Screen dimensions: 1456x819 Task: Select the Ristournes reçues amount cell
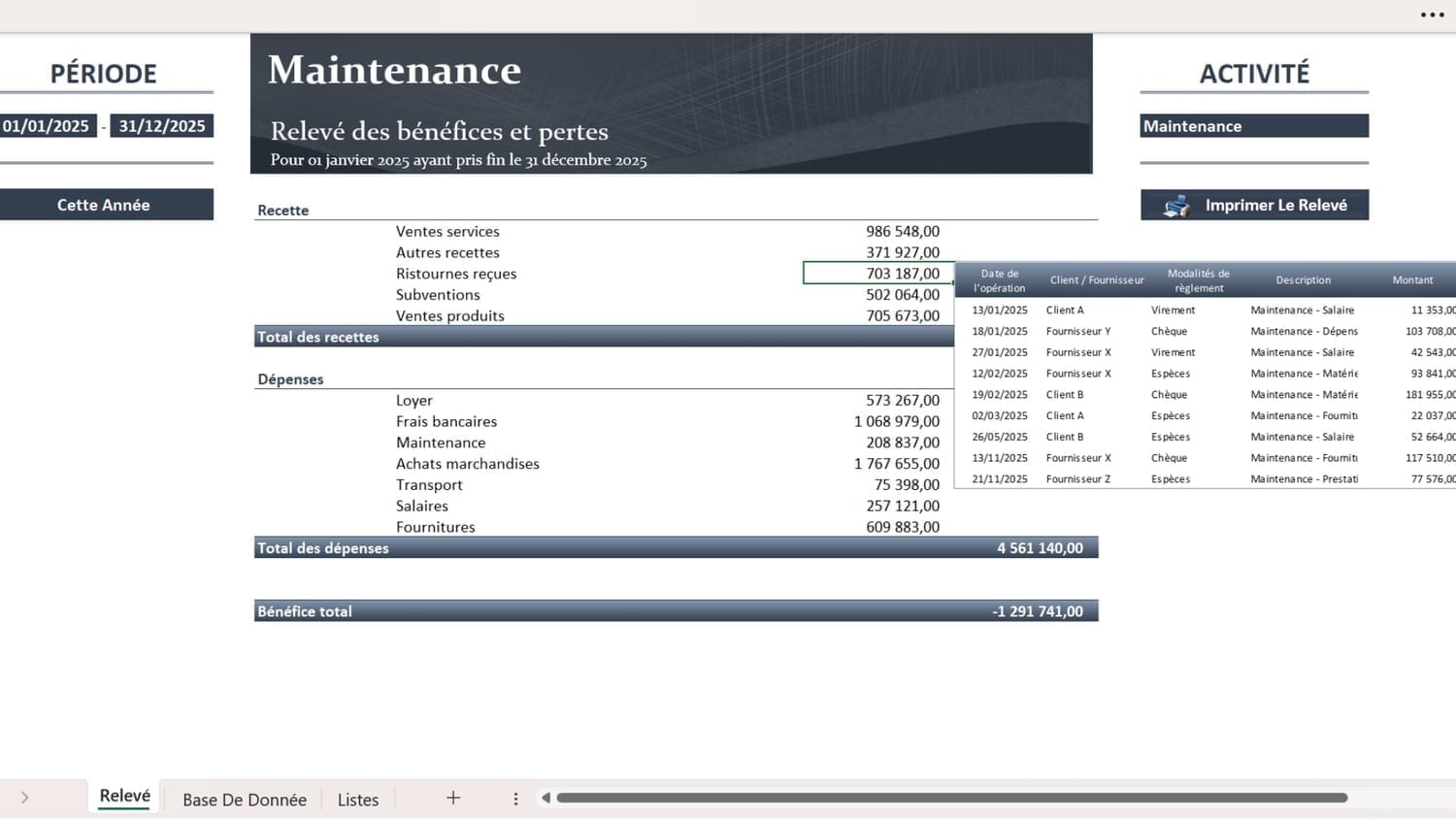point(877,274)
